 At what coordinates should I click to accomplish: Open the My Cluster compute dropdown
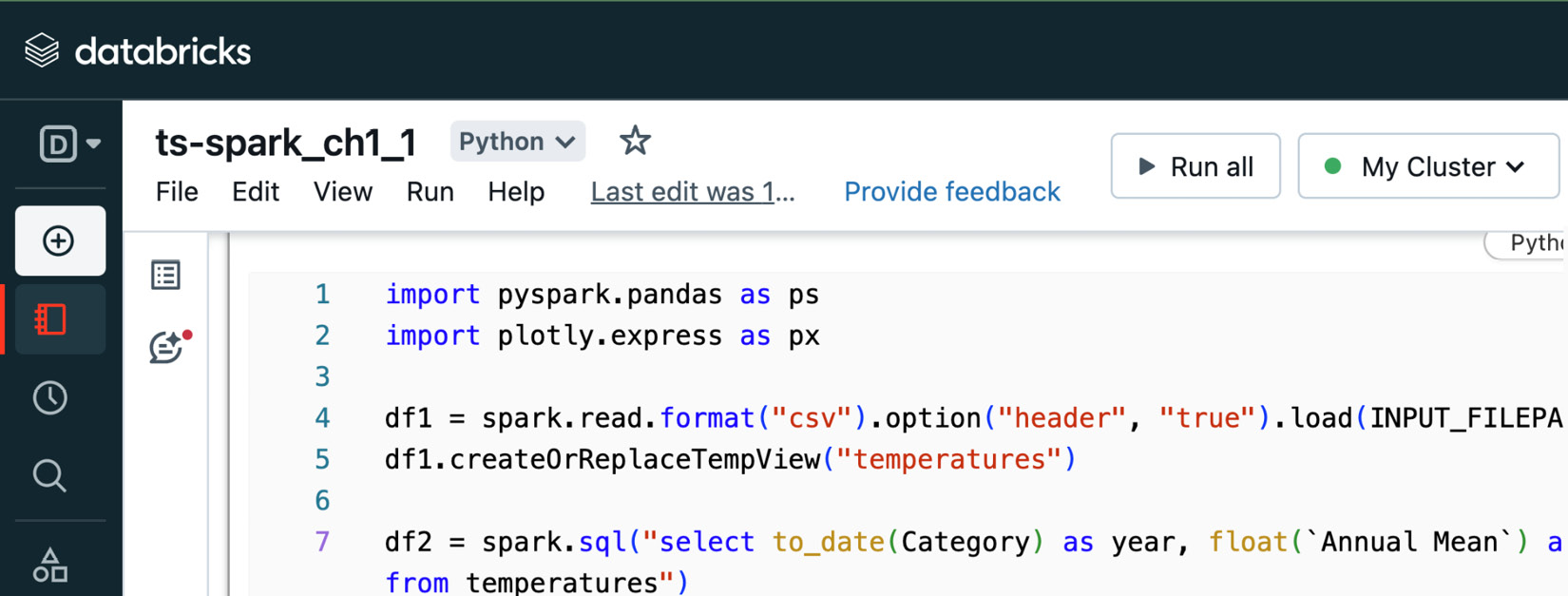1427,166
